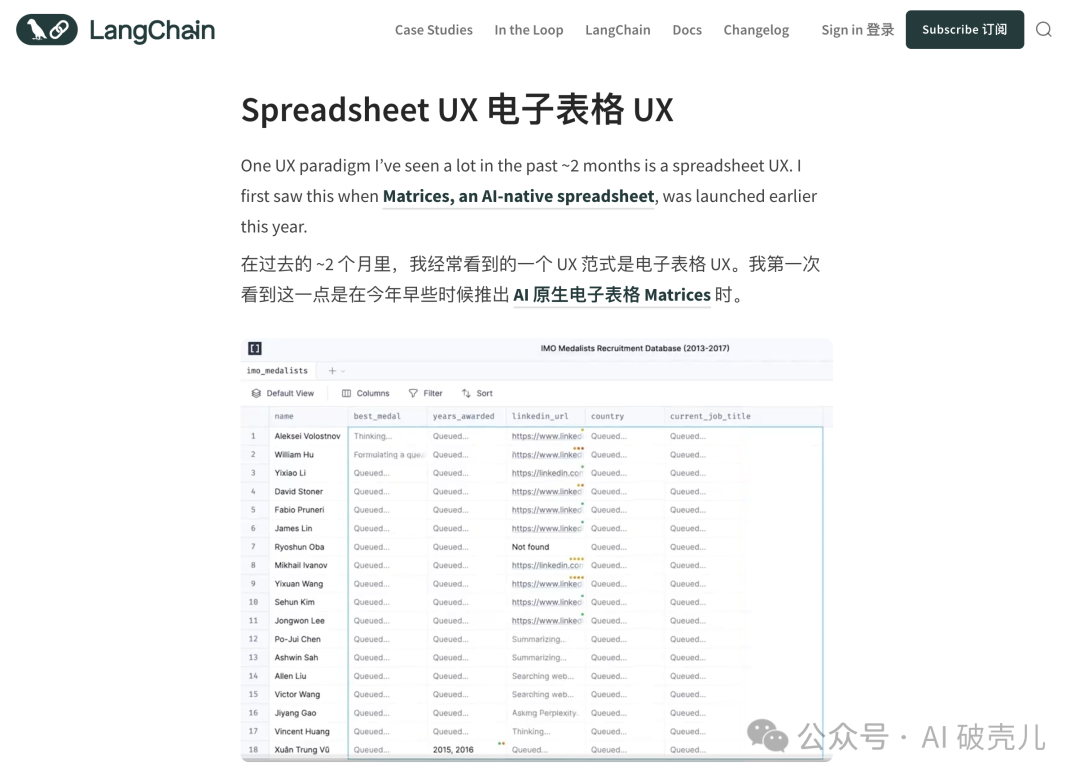Click the LangChain parrot logo icon
The image size is (1080, 780).
click(x=47, y=30)
